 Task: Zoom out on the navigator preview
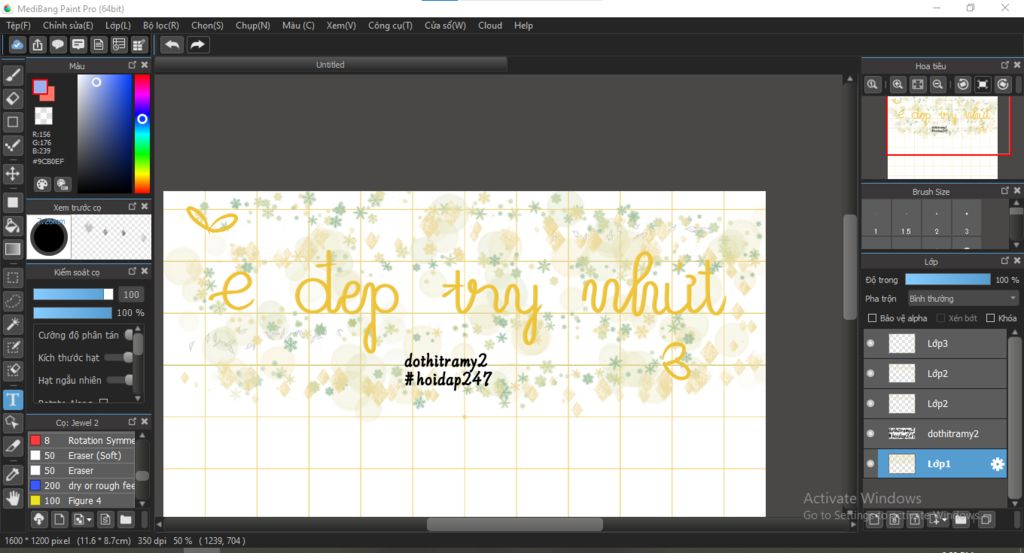(938, 84)
